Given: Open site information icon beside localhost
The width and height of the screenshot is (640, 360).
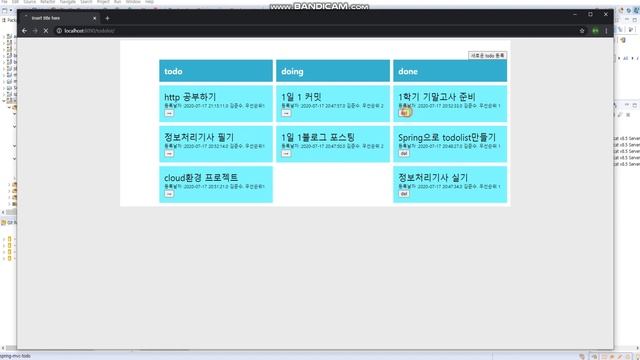Looking at the screenshot, I should 59,31.
